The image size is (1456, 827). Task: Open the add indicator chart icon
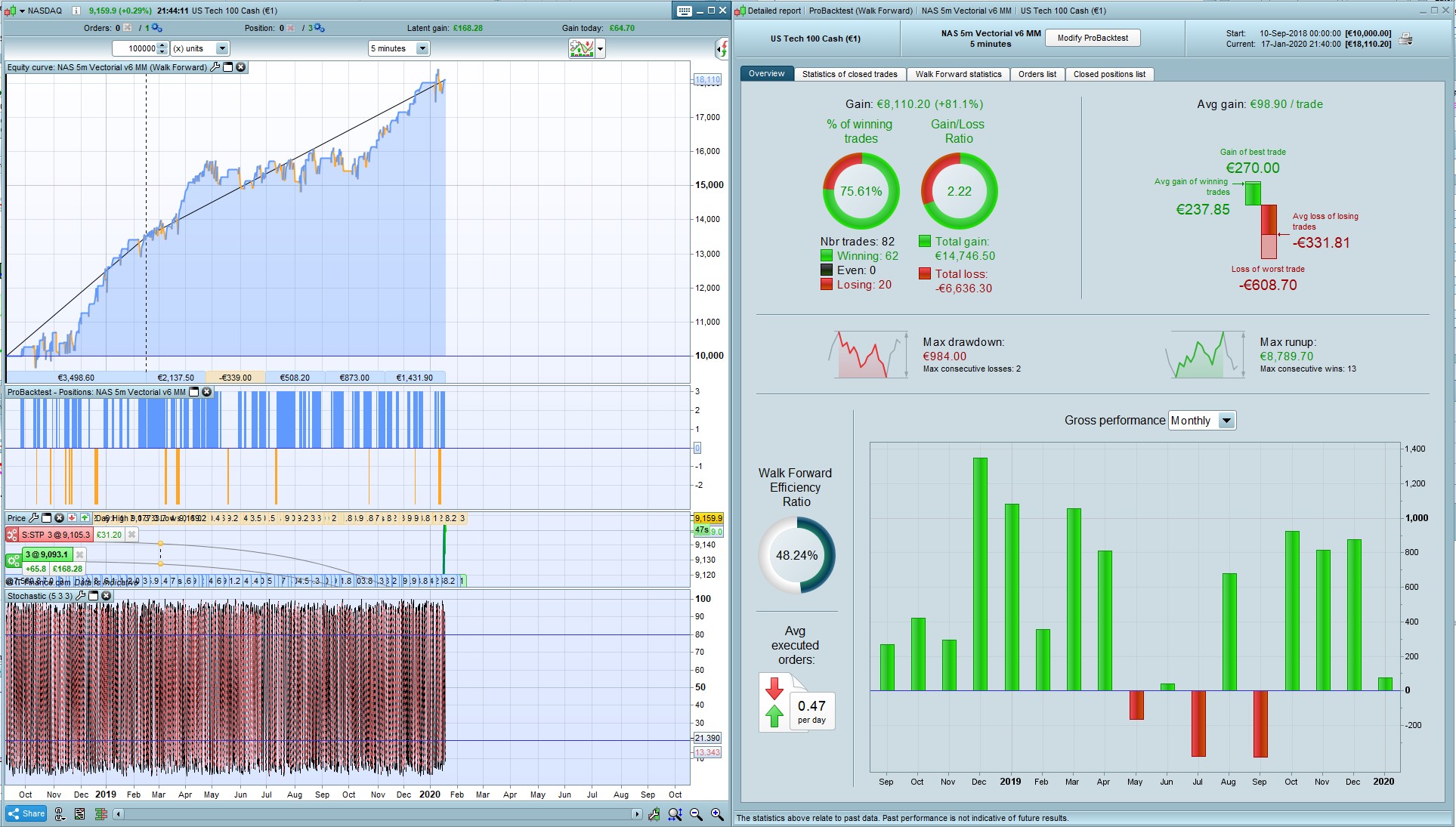pos(582,49)
